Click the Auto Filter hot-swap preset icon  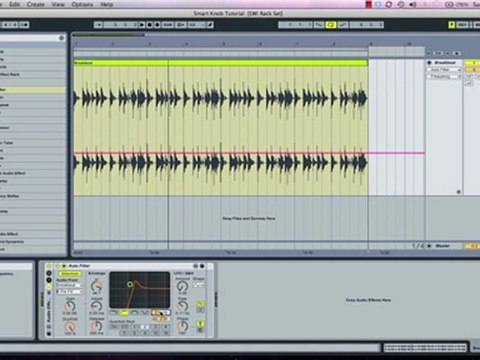[195, 266]
